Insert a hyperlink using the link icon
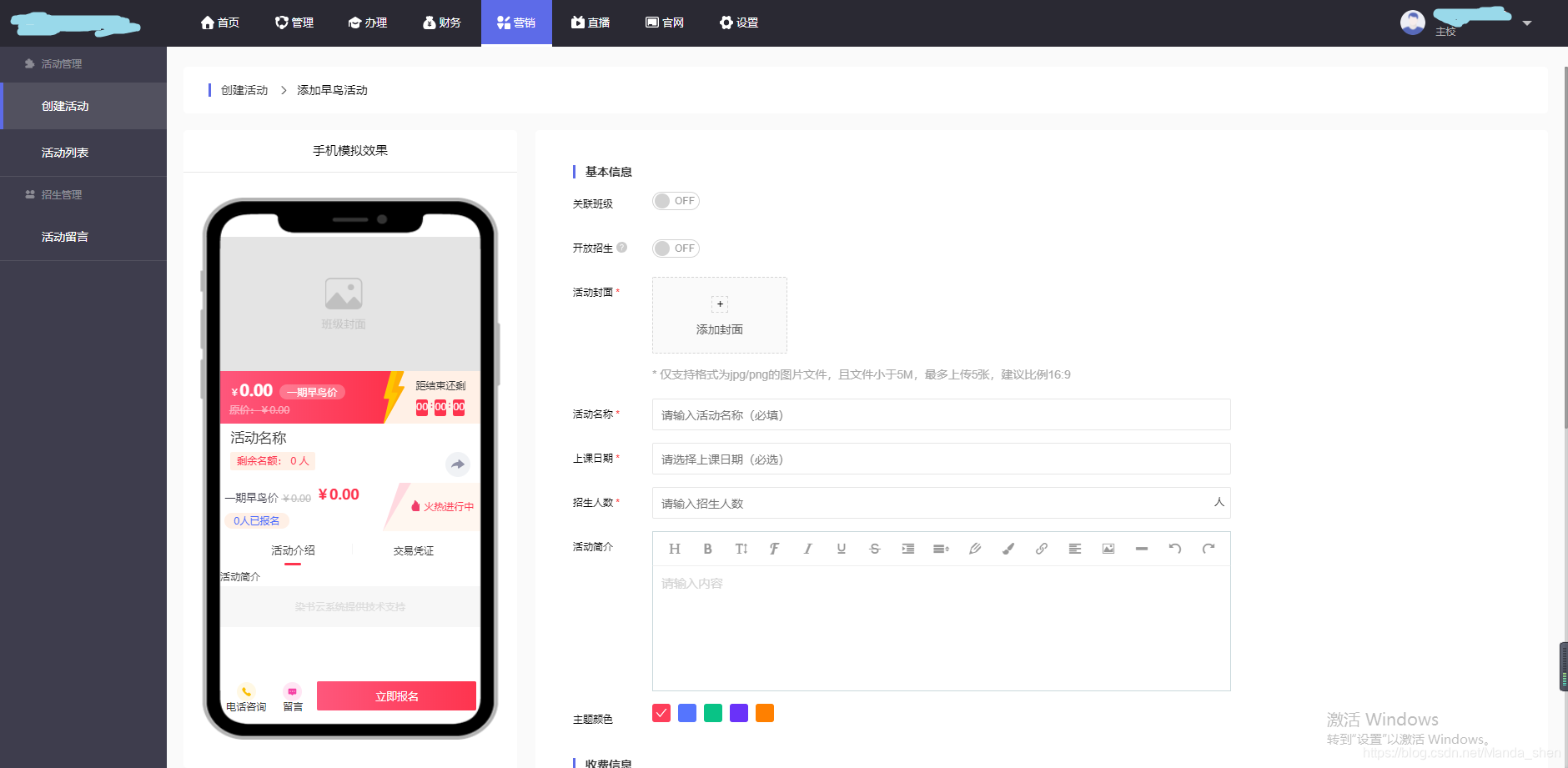The height and width of the screenshot is (768, 1568). coord(1041,548)
